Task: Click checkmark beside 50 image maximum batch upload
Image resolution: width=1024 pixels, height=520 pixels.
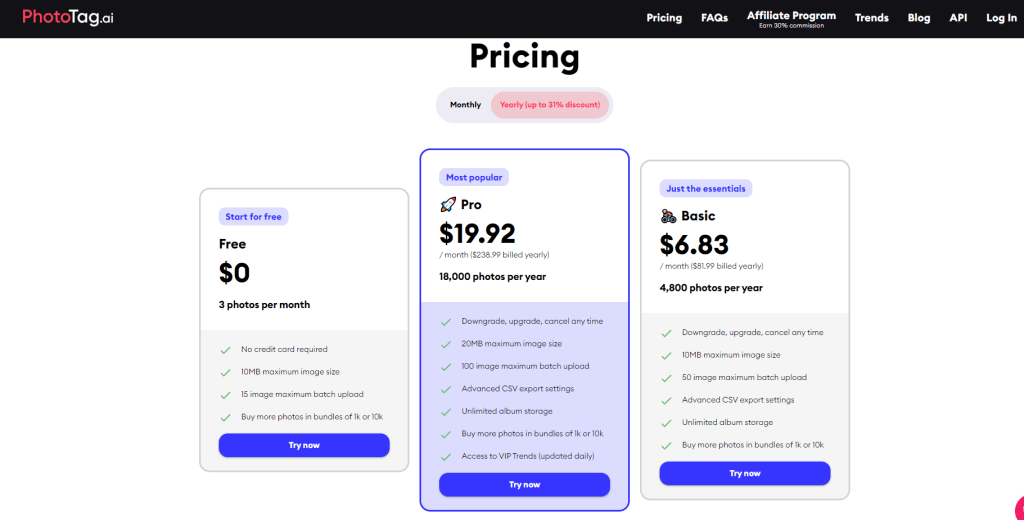Action: [666, 377]
